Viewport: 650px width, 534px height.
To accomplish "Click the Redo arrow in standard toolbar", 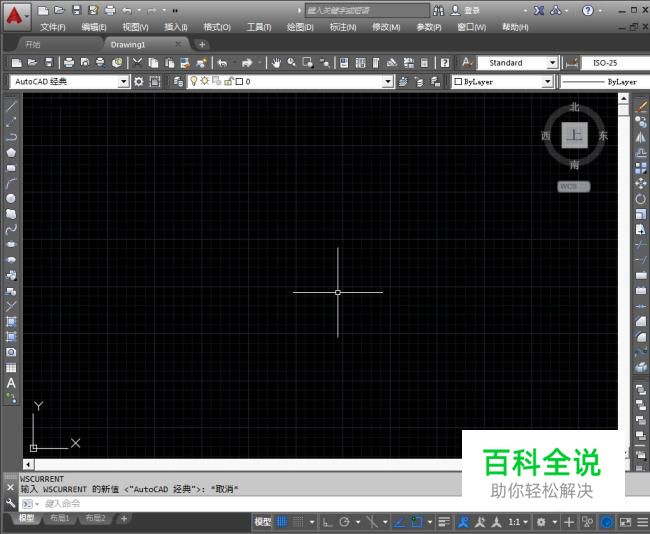I will click(247, 63).
